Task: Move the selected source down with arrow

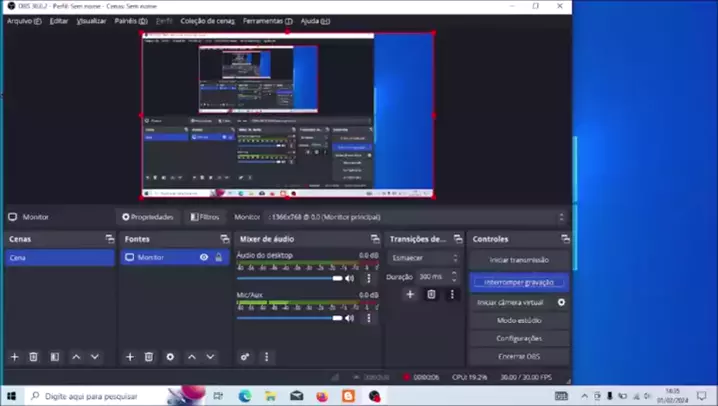Action: tap(210, 357)
